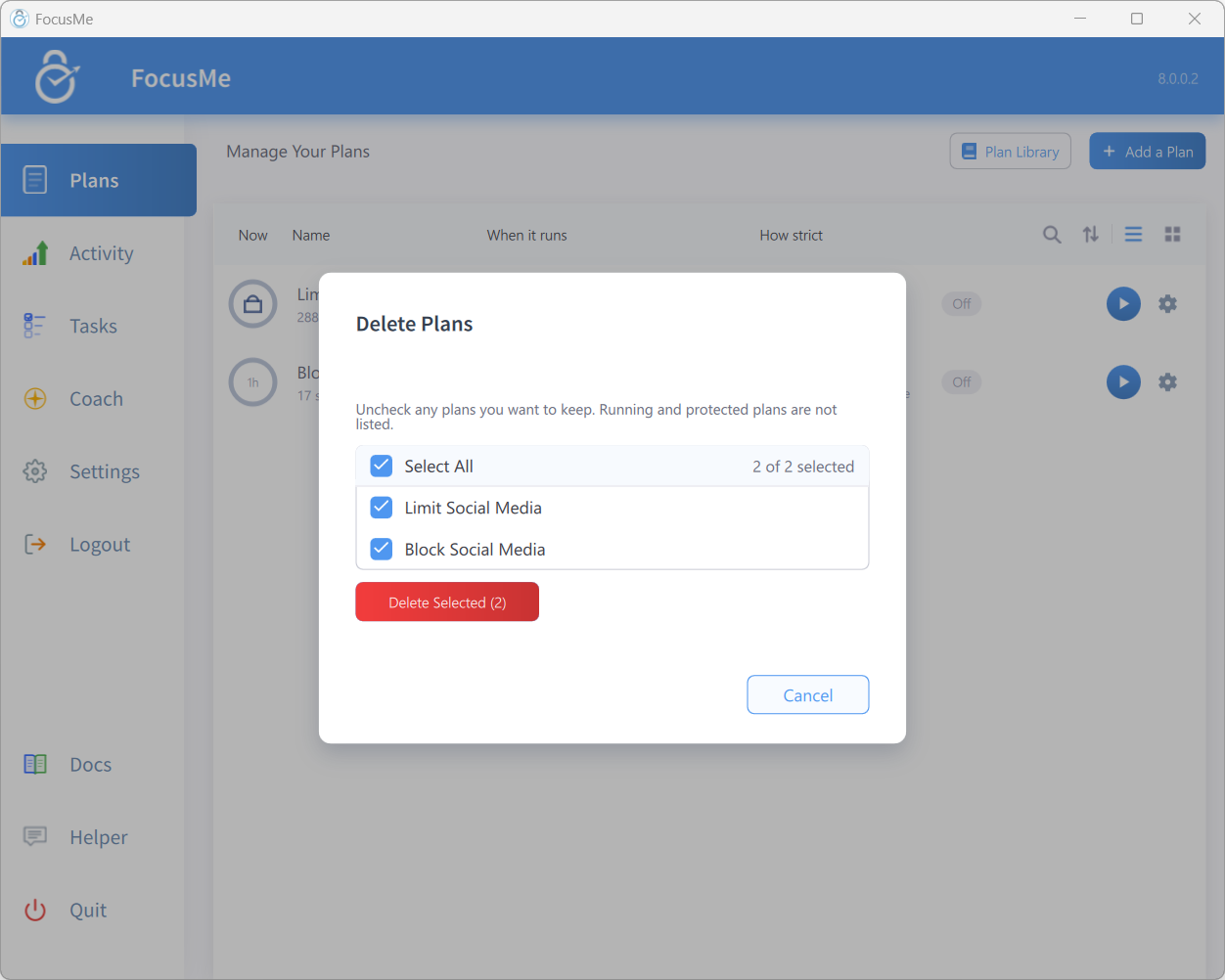Image resolution: width=1225 pixels, height=980 pixels.
Task: Start the first plan with play button
Action: [1123, 304]
